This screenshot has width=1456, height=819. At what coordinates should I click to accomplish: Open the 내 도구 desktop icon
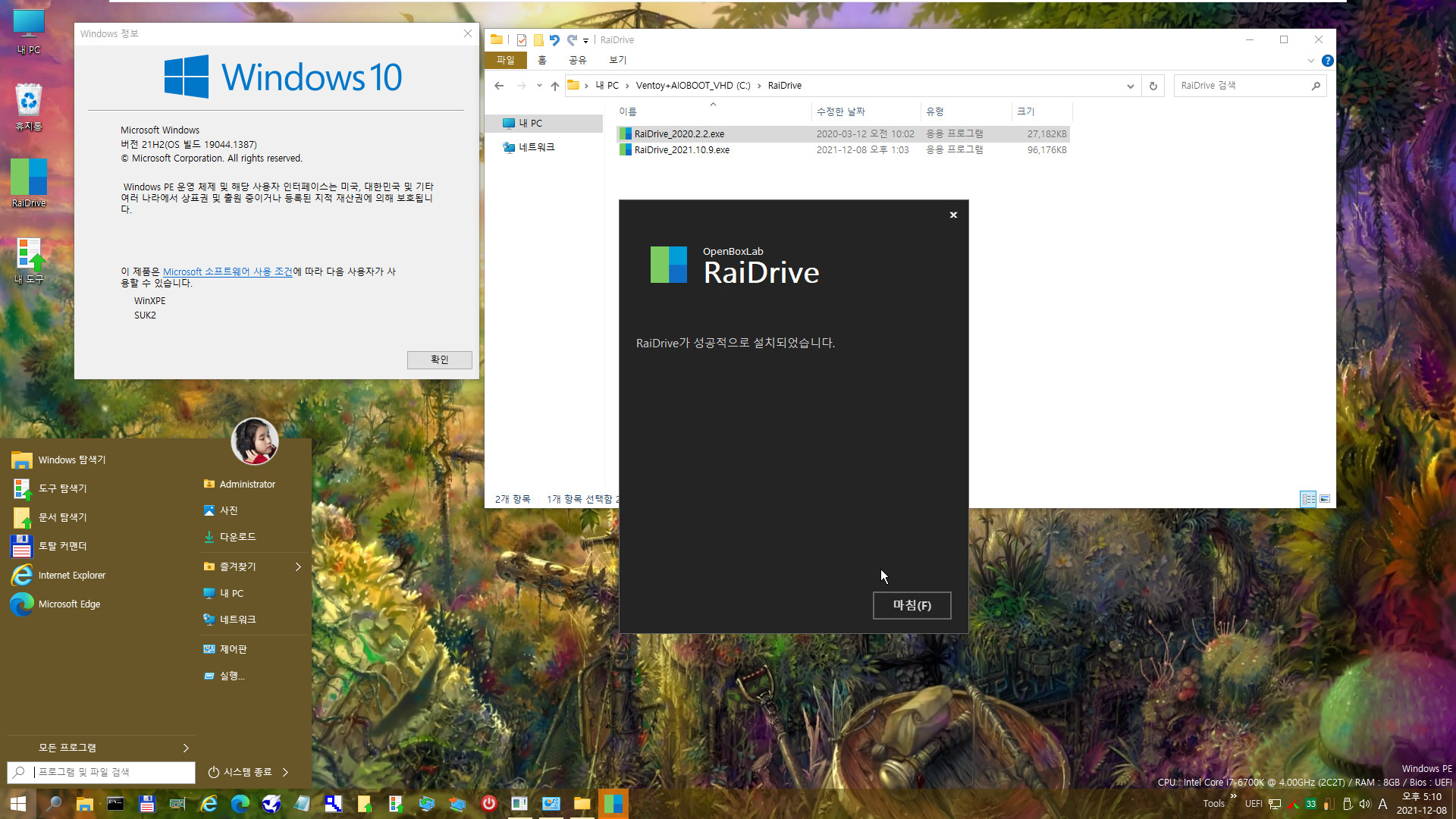pyautogui.click(x=29, y=260)
